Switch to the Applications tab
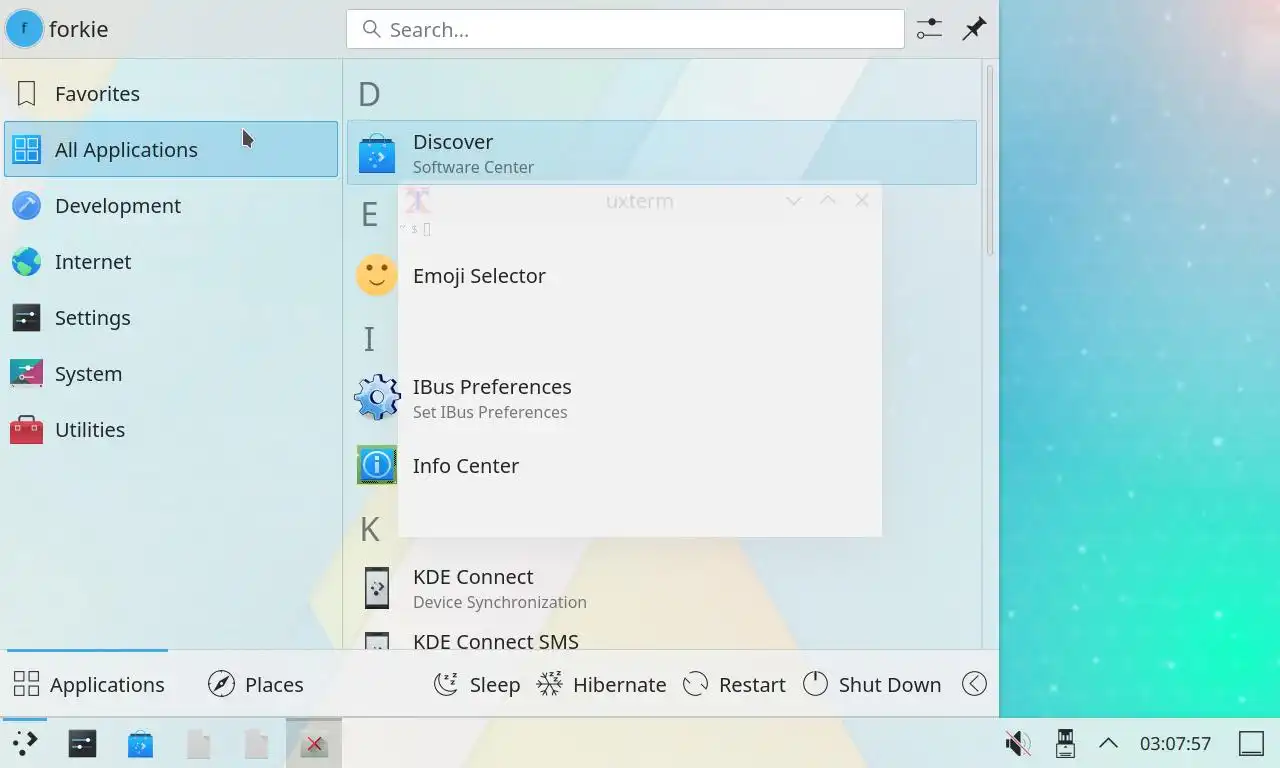1280x768 pixels. click(x=88, y=684)
